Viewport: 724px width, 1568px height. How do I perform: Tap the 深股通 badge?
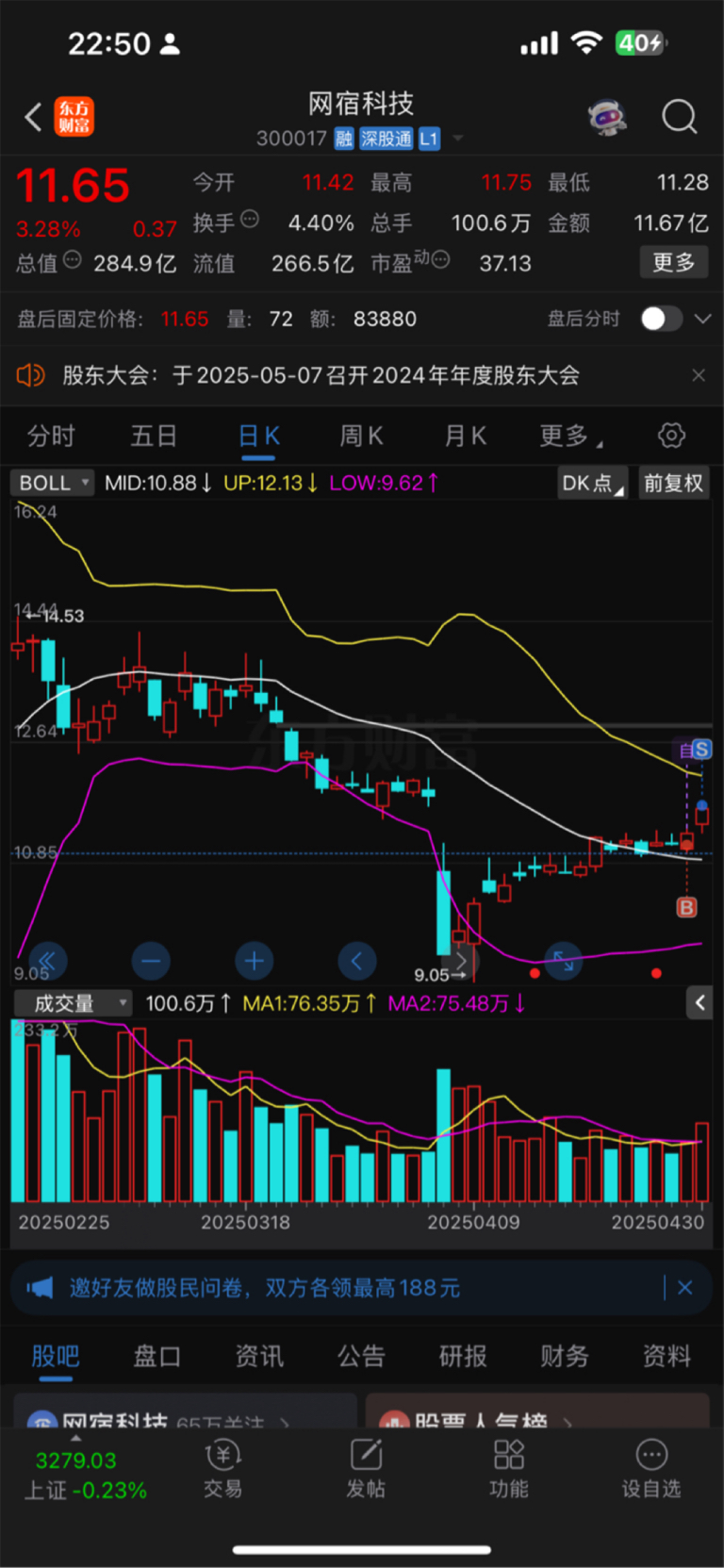pos(386,139)
